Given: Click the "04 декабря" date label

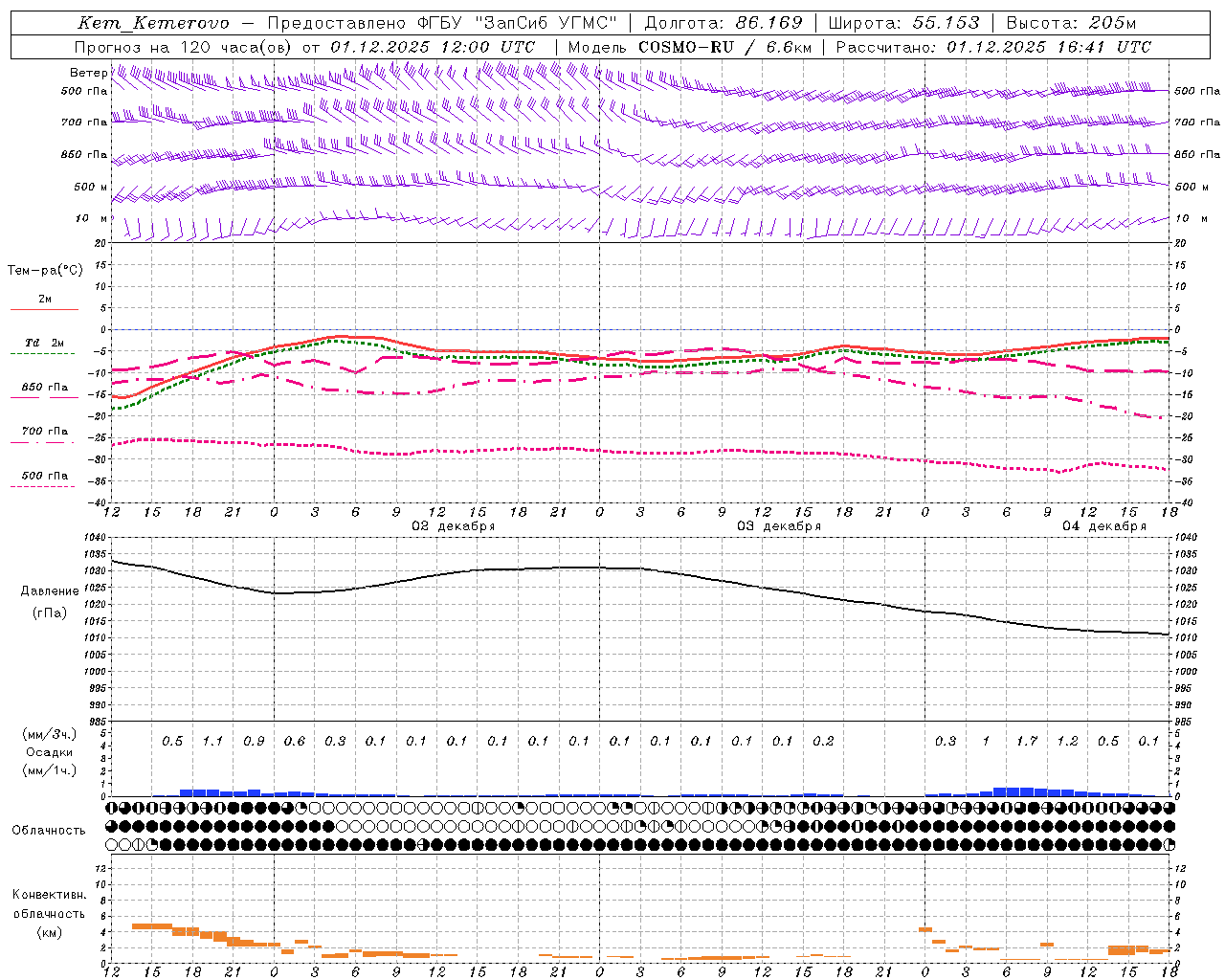Looking at the screenshot, I should coord(1104,526).
